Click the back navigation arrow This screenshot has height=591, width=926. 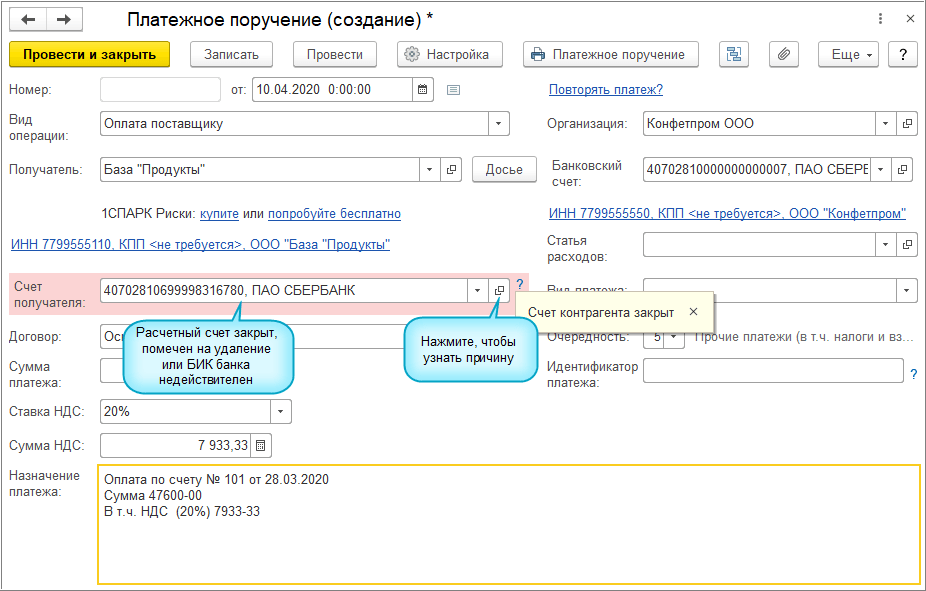(28, 19)
